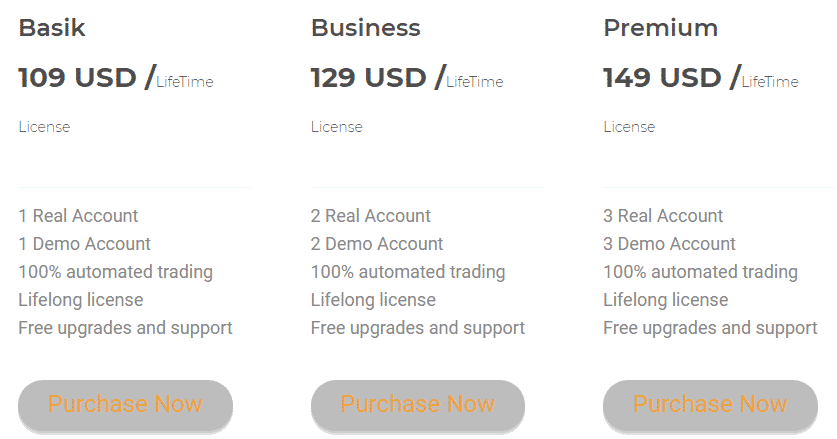
Task: Click Purchase Now for the Business plan
Action: pyautogui.click(x=418, y=404)
